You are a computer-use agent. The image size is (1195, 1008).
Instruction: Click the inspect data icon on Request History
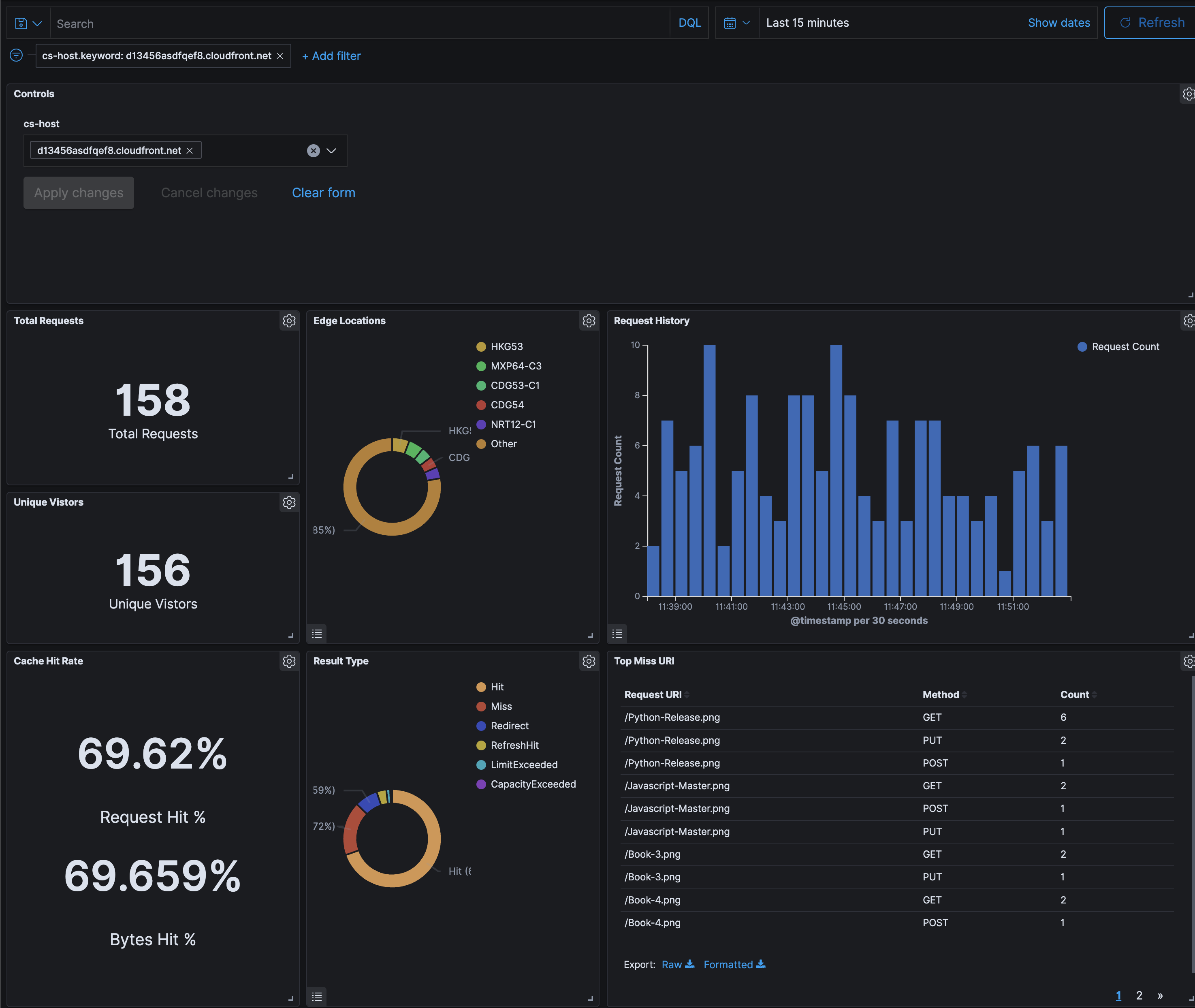(x=617, y=634)
